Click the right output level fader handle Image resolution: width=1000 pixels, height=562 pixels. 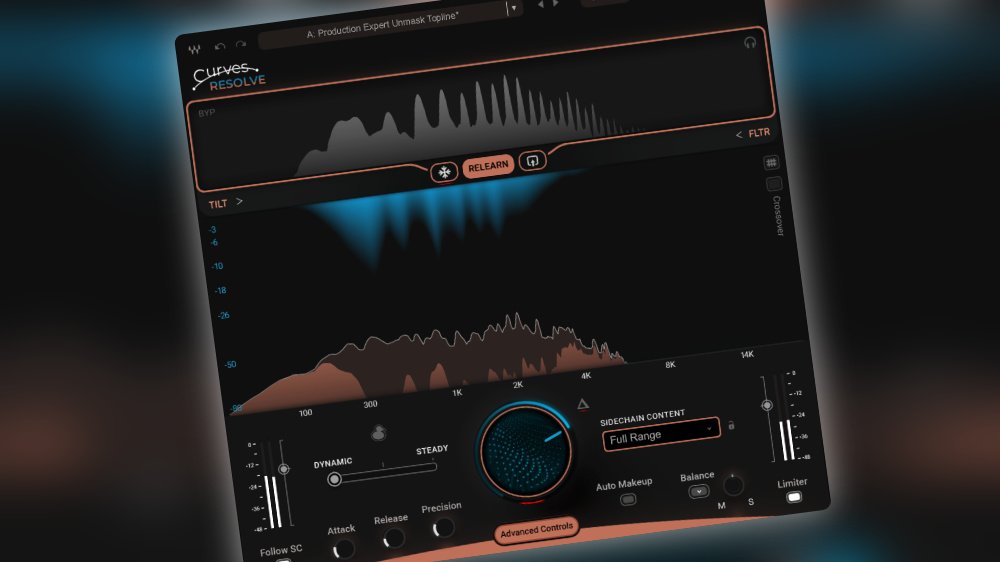pos(767,405)
